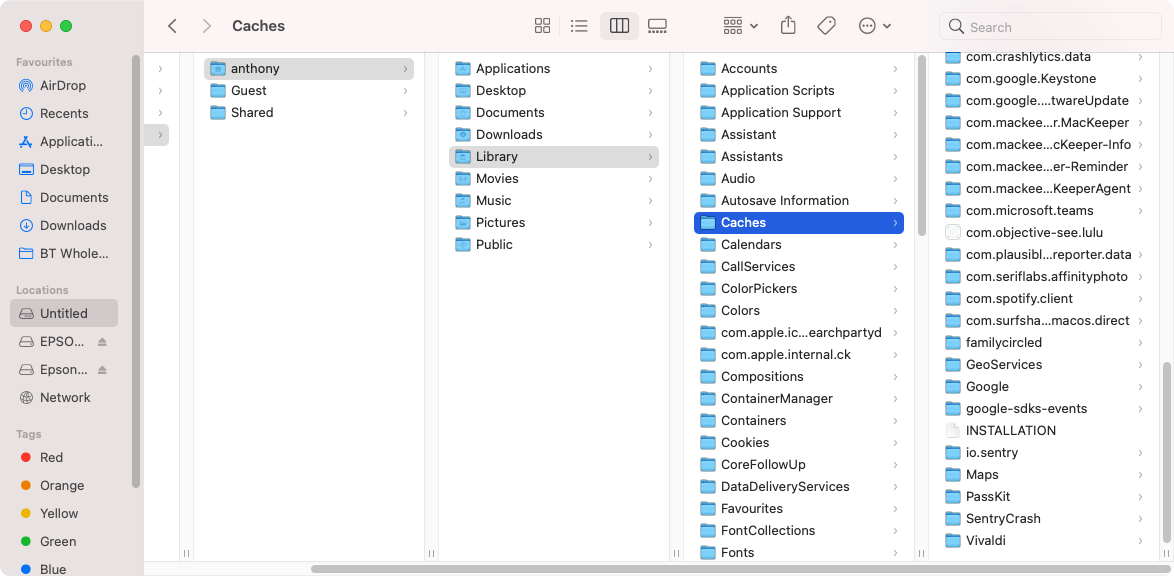Switch to icon grid view
The width and height of the screenshot is (1174, 576).
(543, 26)
